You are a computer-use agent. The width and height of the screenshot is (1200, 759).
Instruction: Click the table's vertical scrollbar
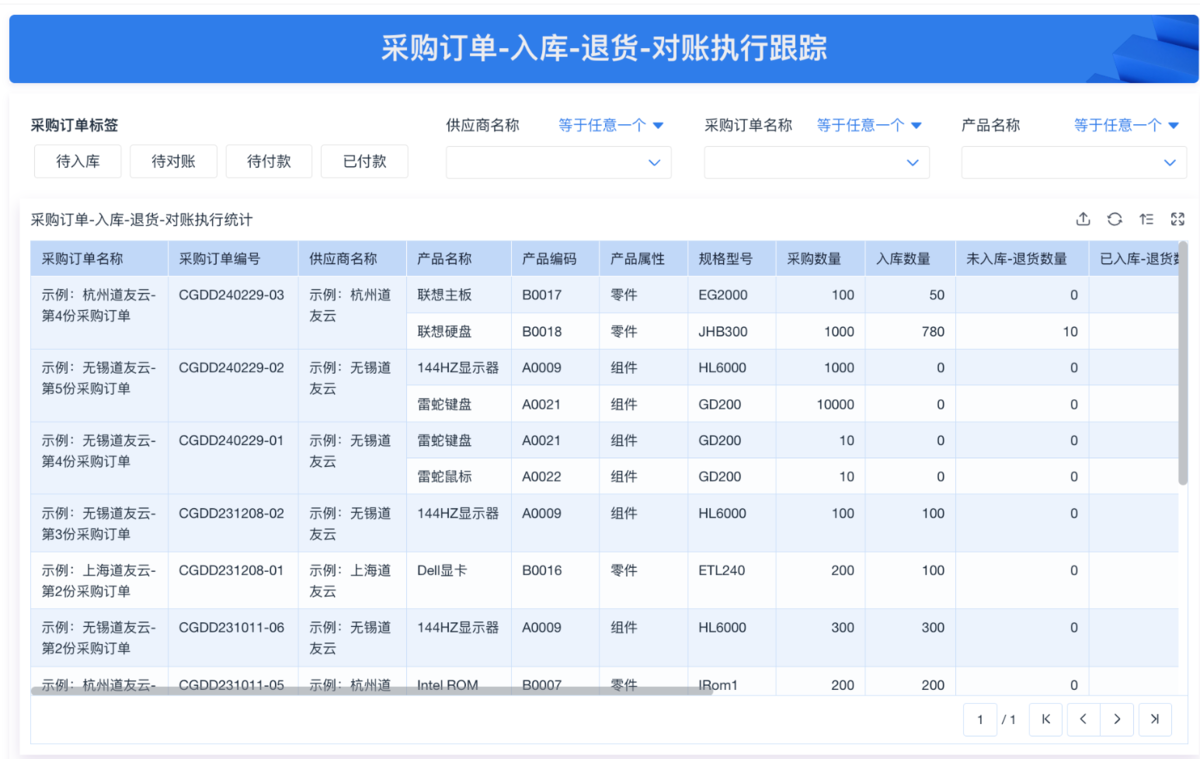pyautogui.click(x=1183, y=362)
